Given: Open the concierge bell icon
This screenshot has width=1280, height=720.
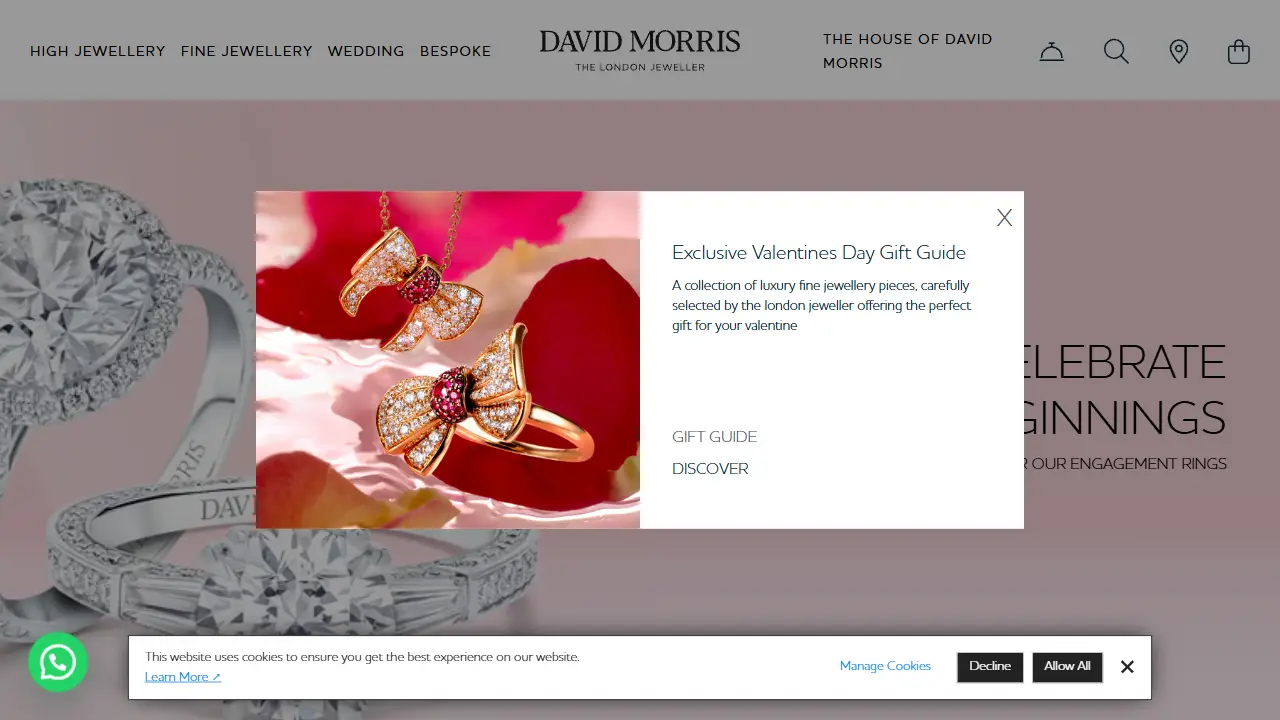Looking at the screenshot, I should [x=1051, y=51].
